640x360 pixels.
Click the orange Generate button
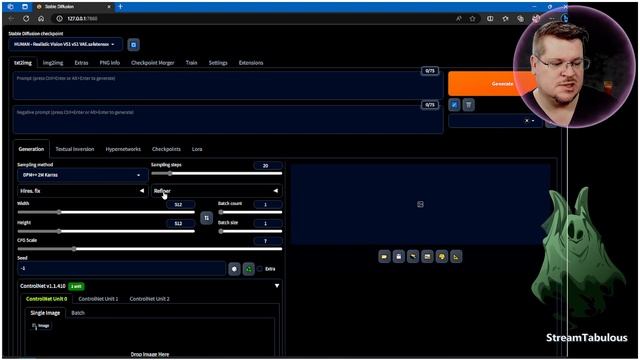coord(493,84)
